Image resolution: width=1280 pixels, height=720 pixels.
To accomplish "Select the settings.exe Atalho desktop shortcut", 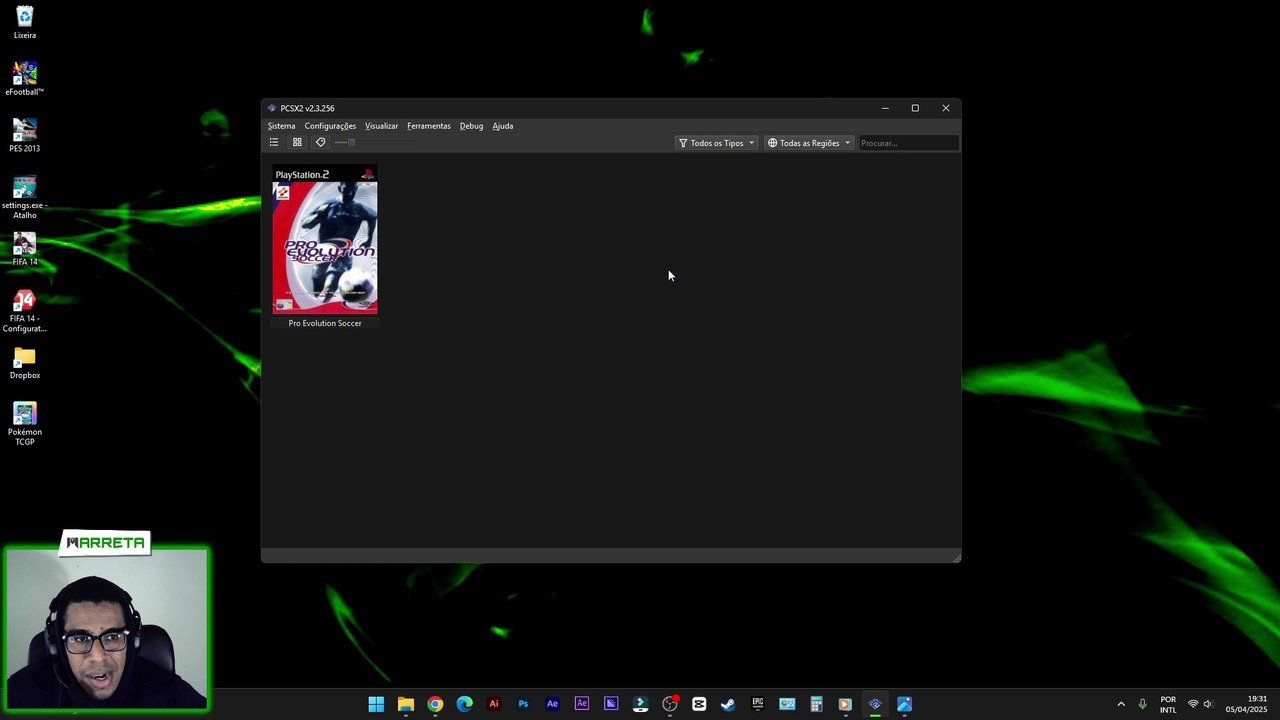I will tap(25, 197).
